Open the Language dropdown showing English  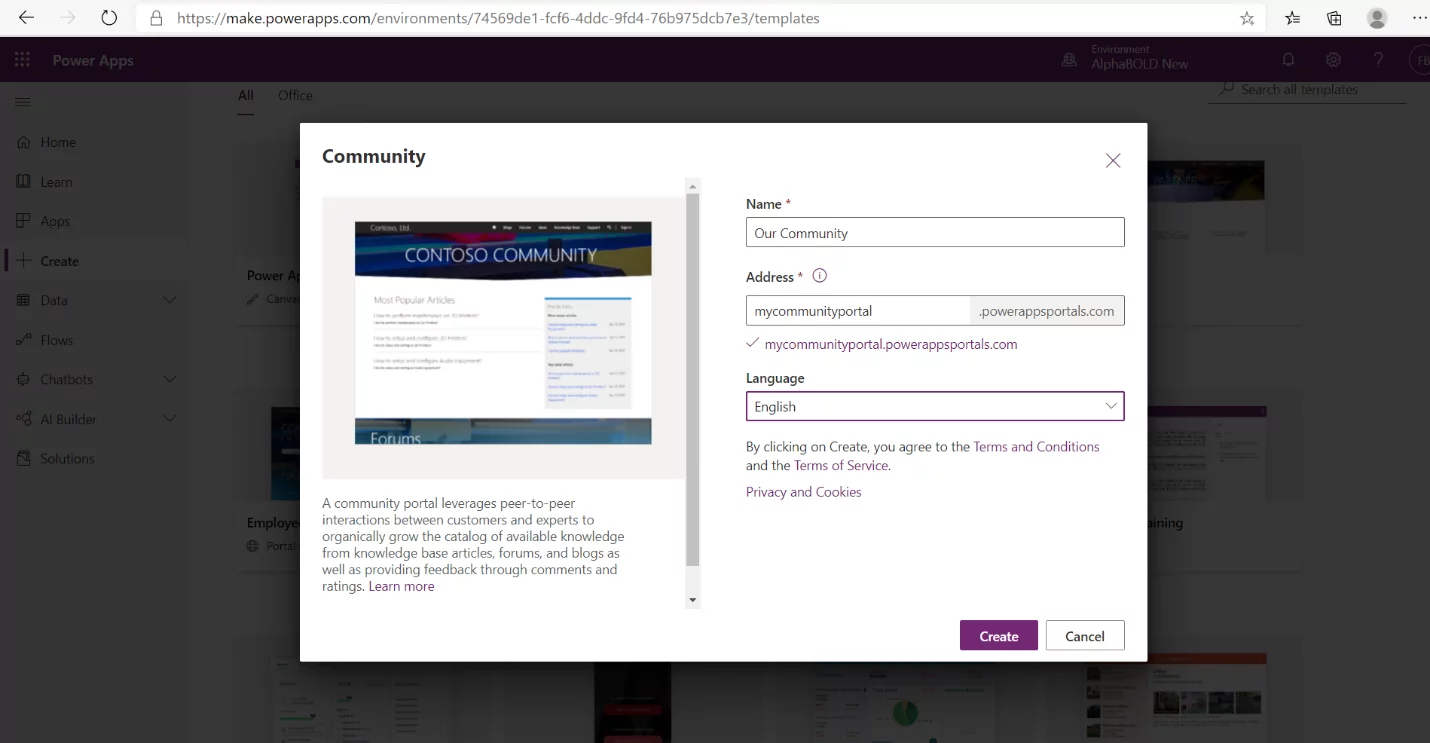click(x=935, y=406)
